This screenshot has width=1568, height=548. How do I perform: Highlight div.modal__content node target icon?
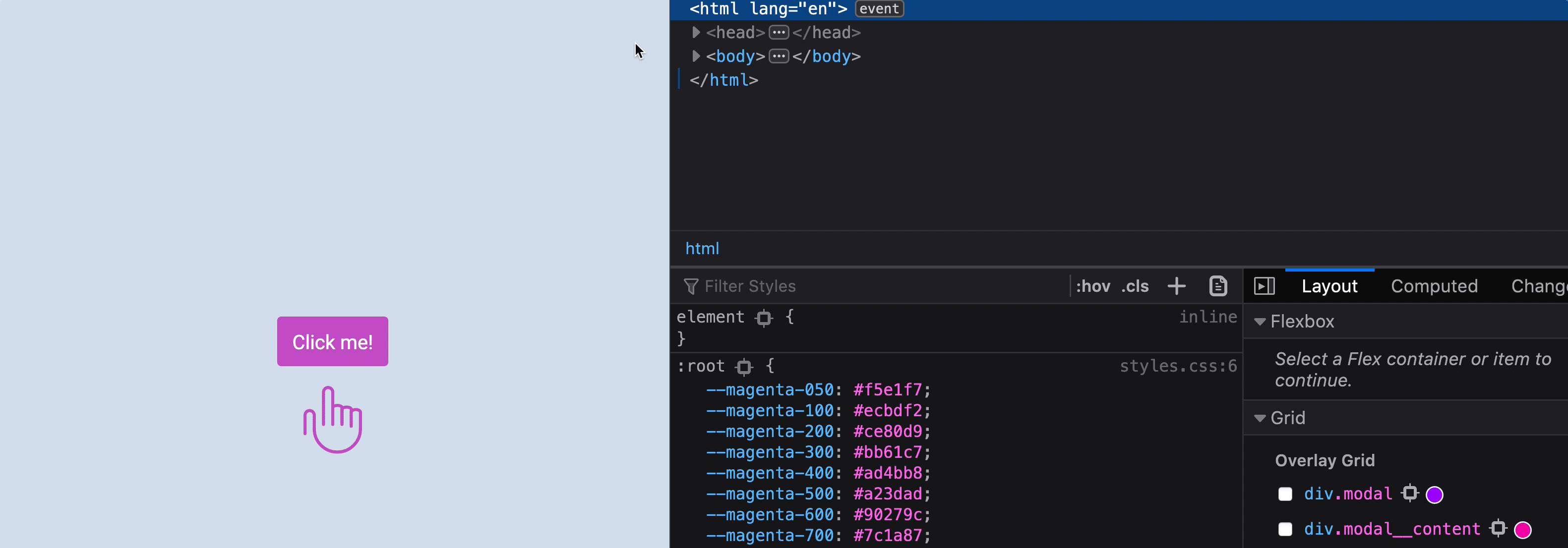point(1498,529)
